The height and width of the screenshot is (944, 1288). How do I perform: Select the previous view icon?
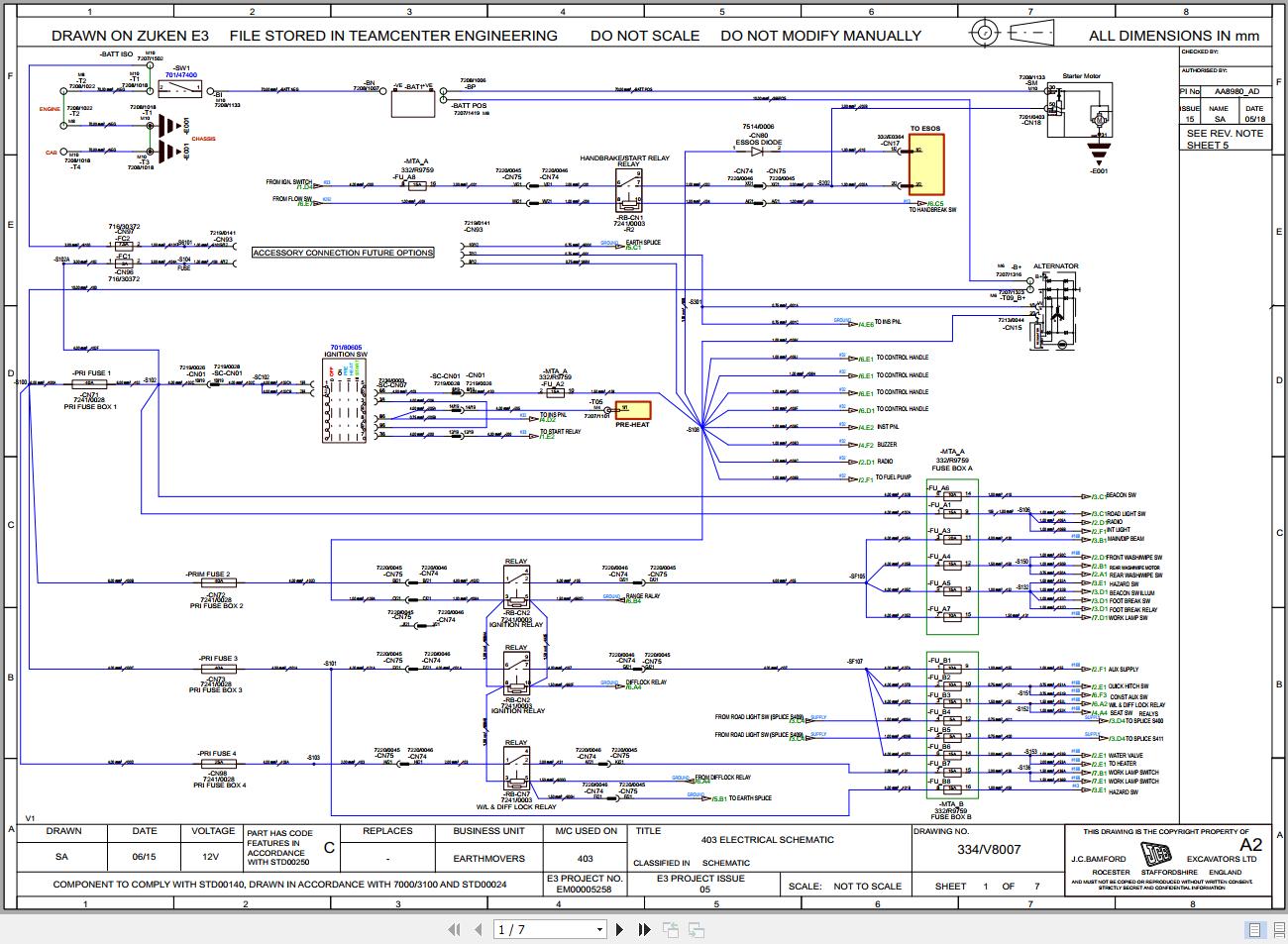tap(670, 929)
